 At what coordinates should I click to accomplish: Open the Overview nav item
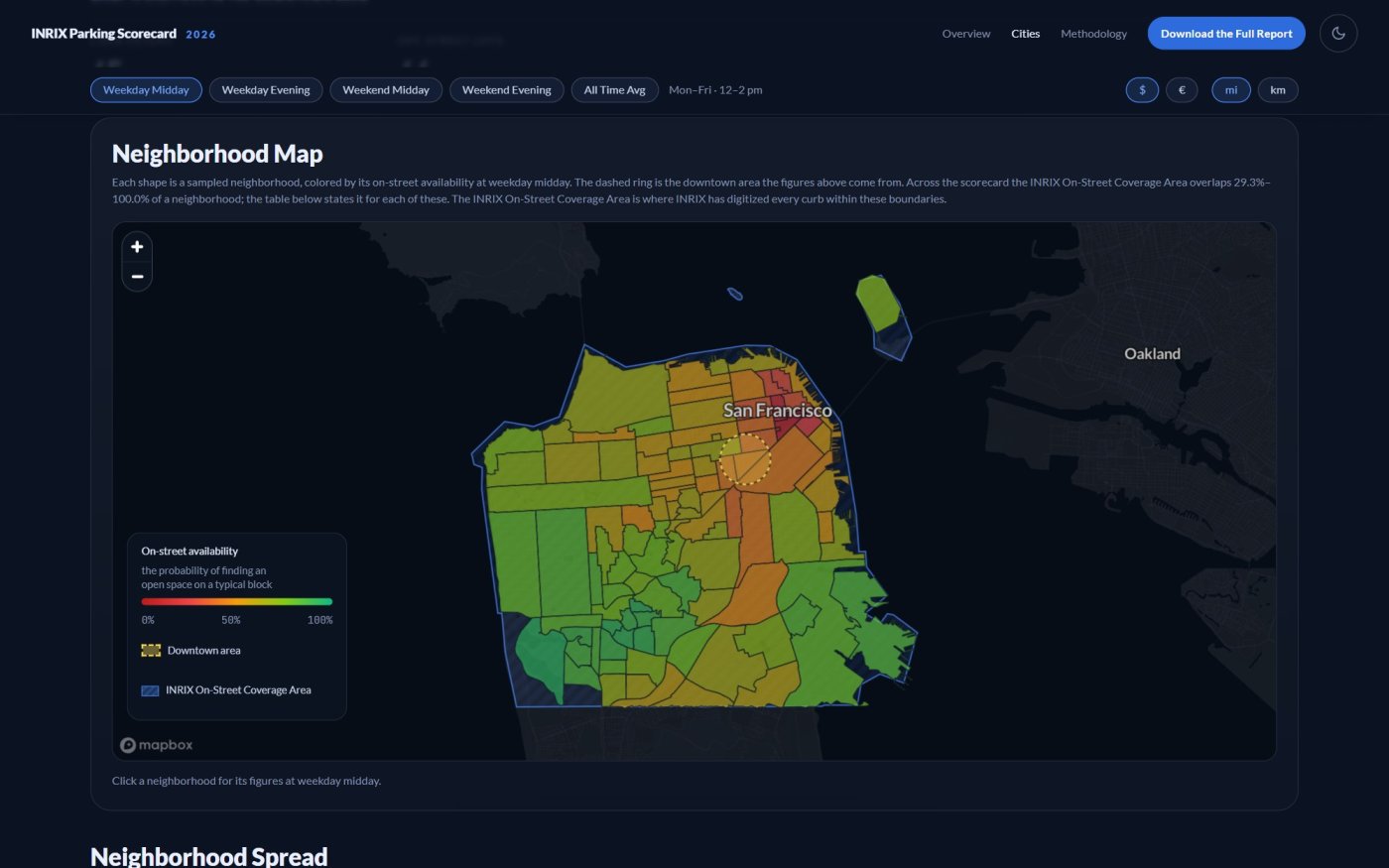coord(966,34)
